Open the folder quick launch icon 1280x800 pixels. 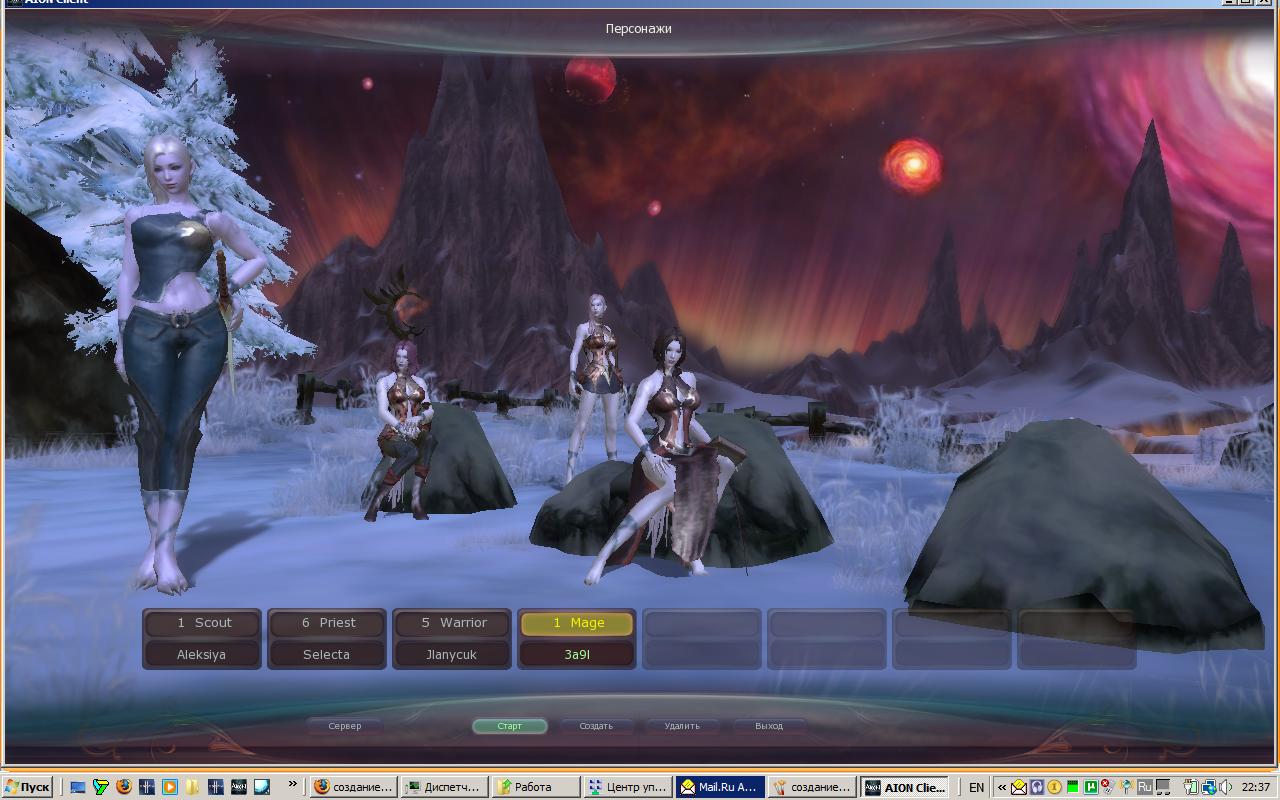(x=192, y=787)
